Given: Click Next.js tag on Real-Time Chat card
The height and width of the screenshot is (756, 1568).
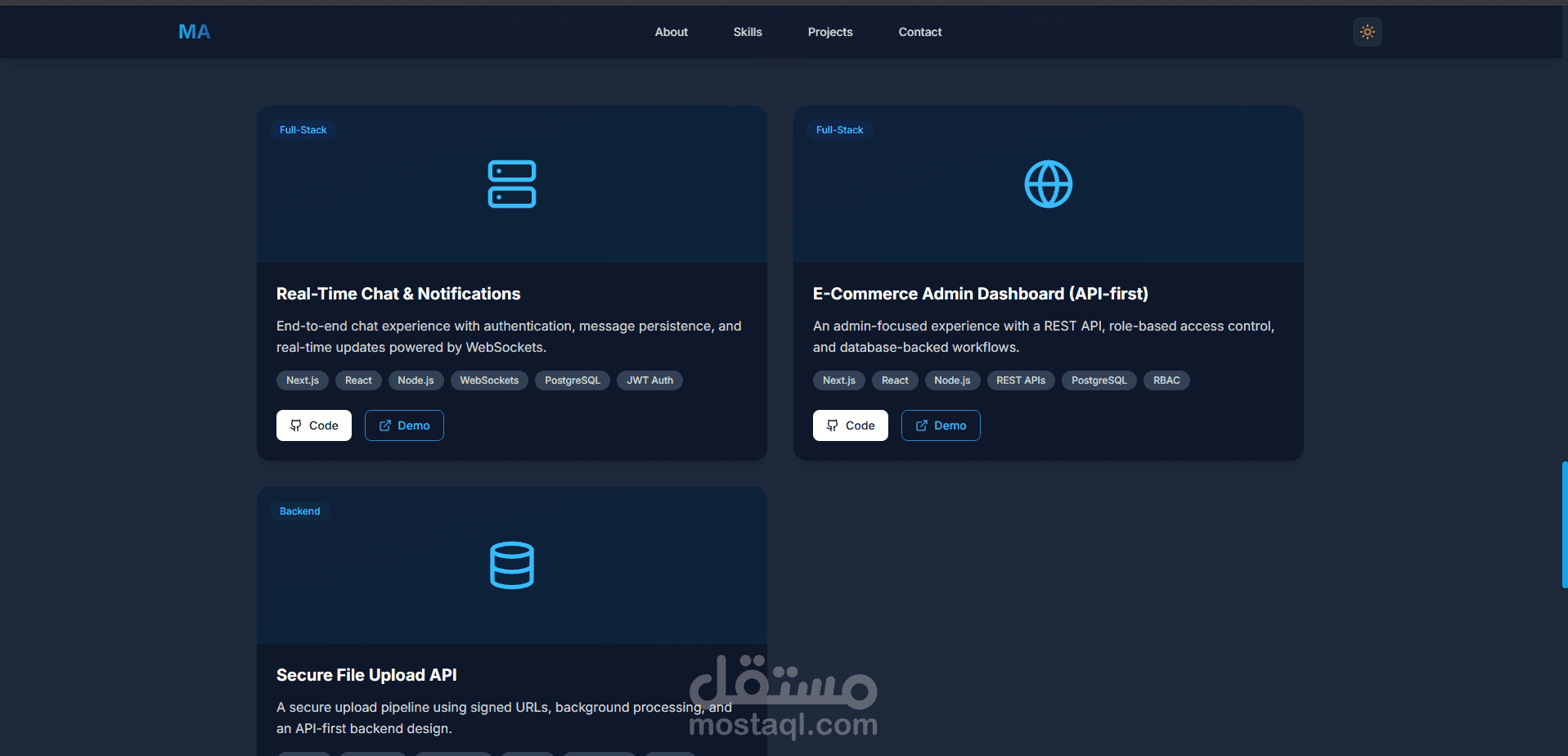Looking at the screenshot, I should coord(303,380).
